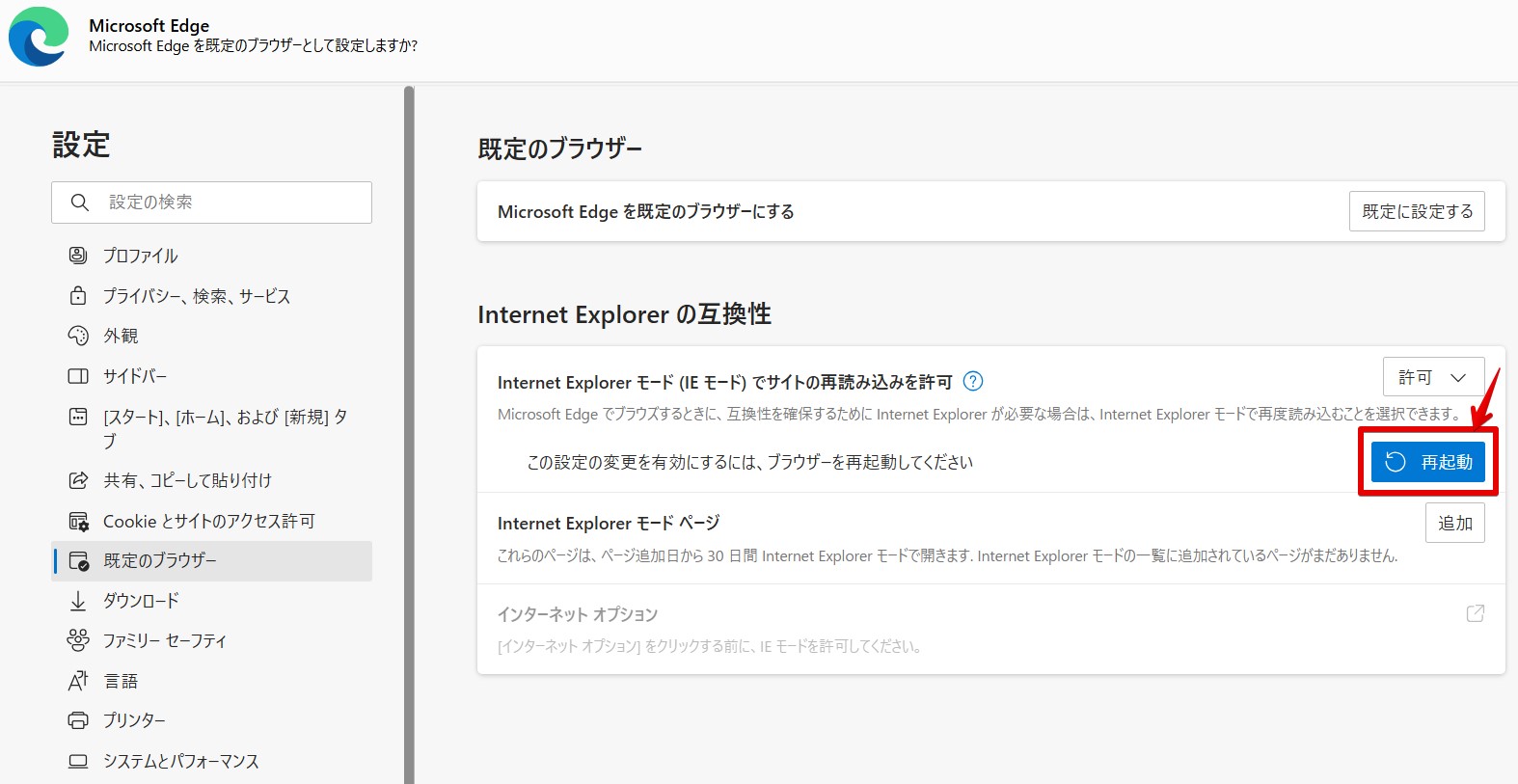
Task: Open ダウンロード settings
Action: coord(212,601)
